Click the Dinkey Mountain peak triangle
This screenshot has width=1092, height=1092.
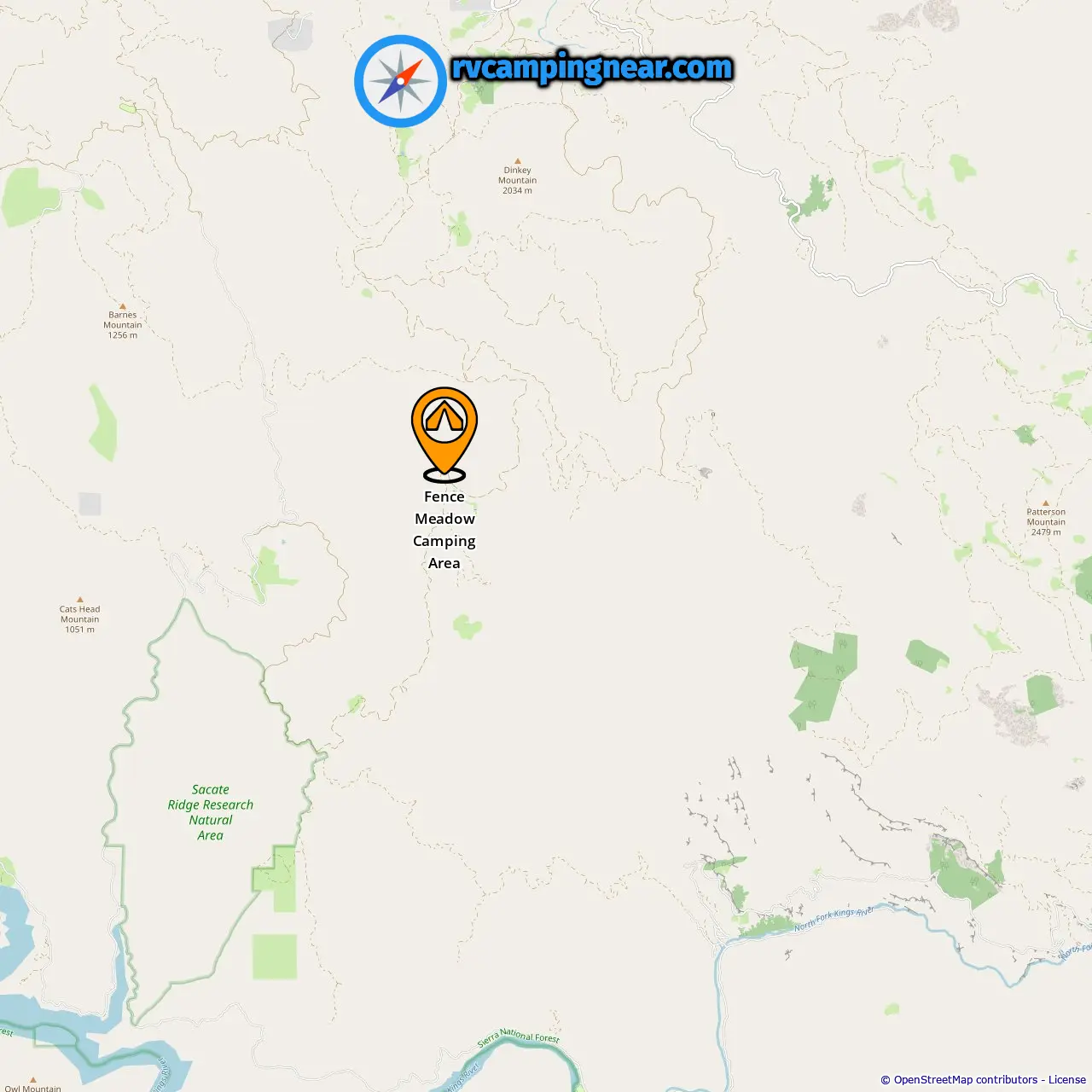coord(517,160)
